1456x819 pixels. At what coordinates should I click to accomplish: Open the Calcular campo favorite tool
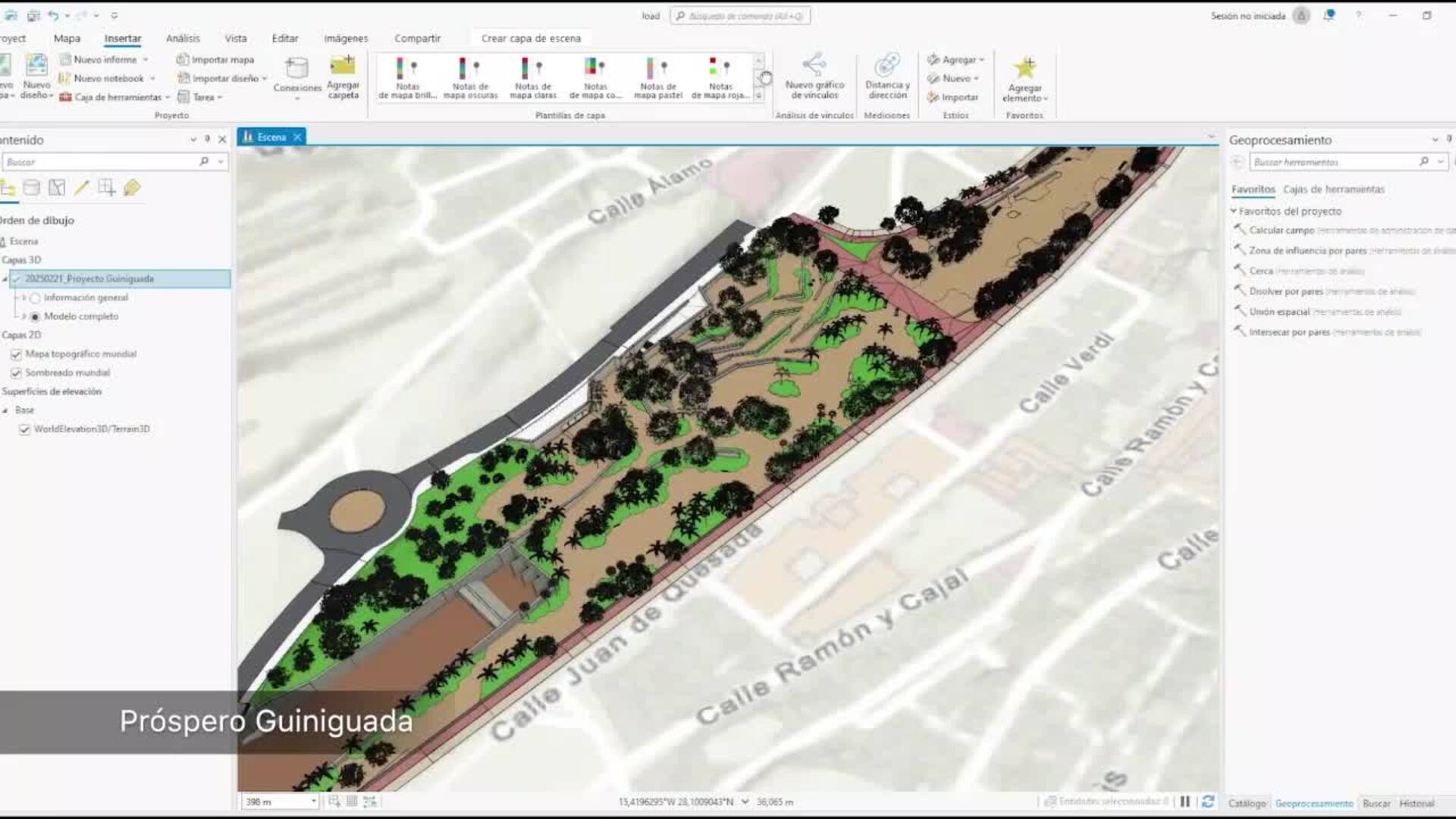1281,230
